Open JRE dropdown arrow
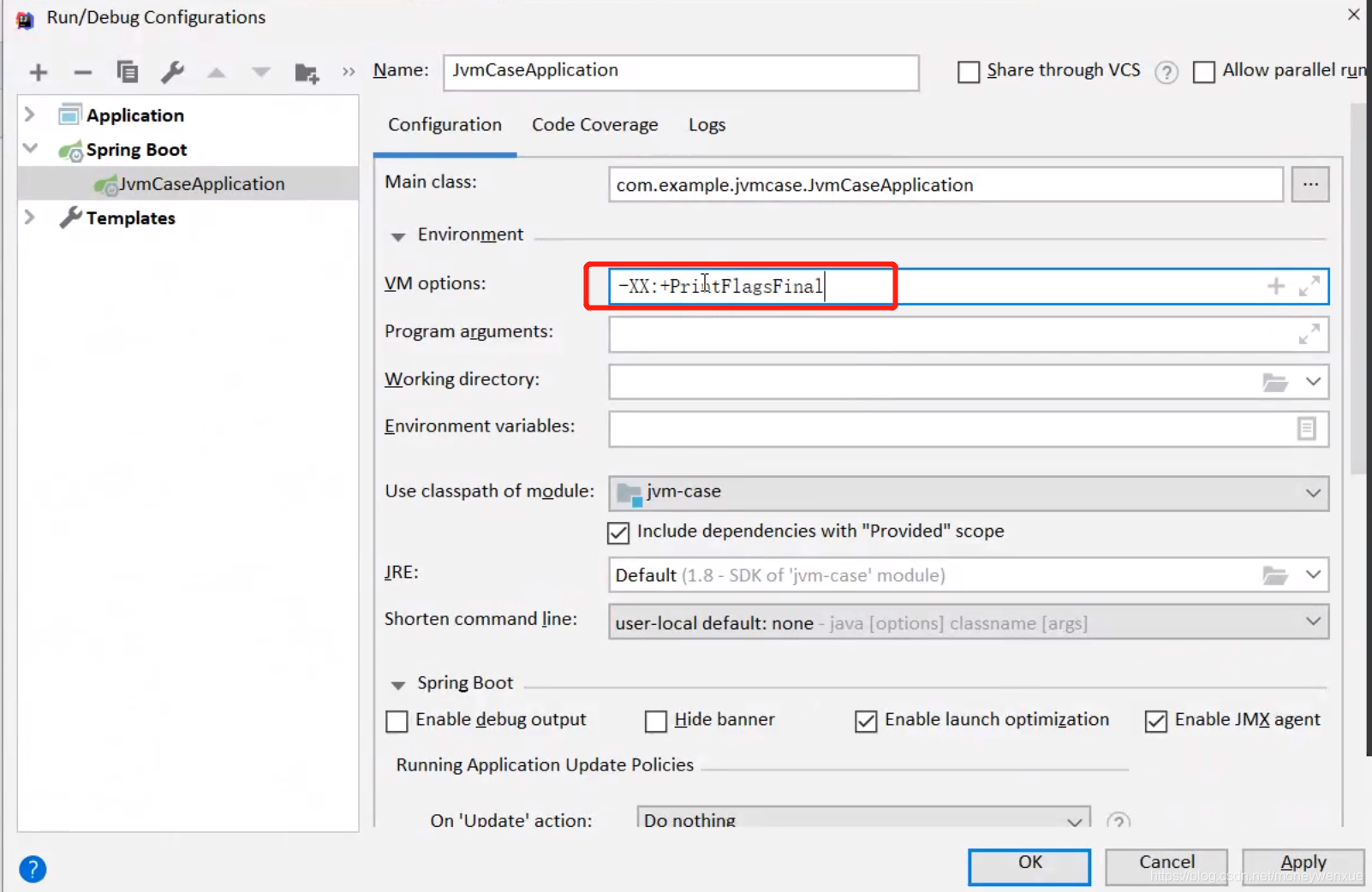 (1313, 575)
